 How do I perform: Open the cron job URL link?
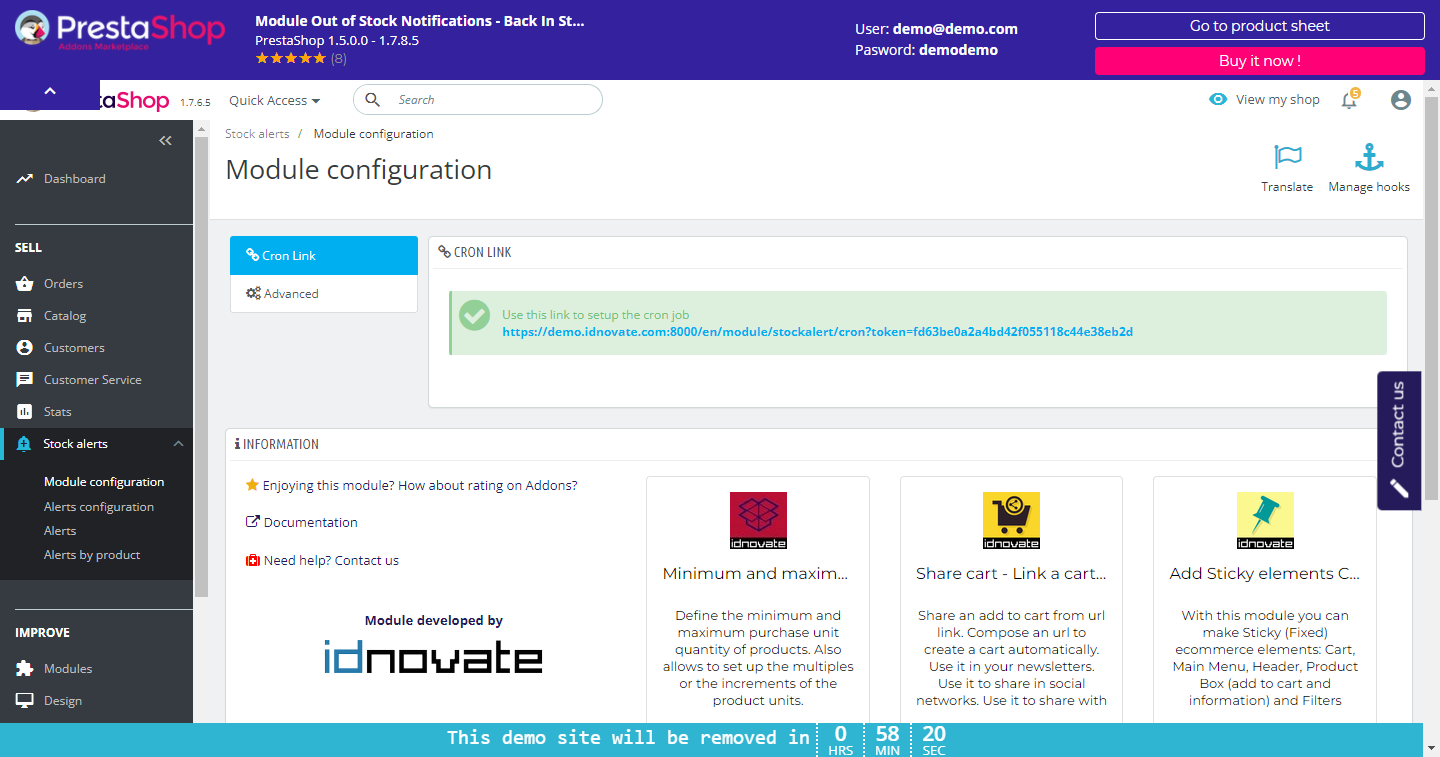coord(817,332)
